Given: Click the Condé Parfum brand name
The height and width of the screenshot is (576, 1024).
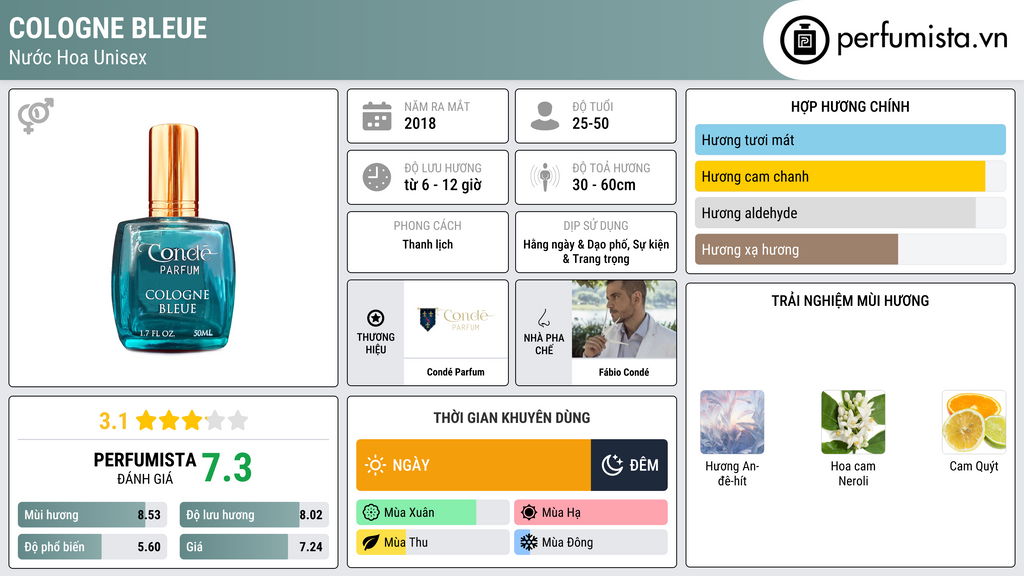Looking at the screenshot, I should tap(455, 372).
